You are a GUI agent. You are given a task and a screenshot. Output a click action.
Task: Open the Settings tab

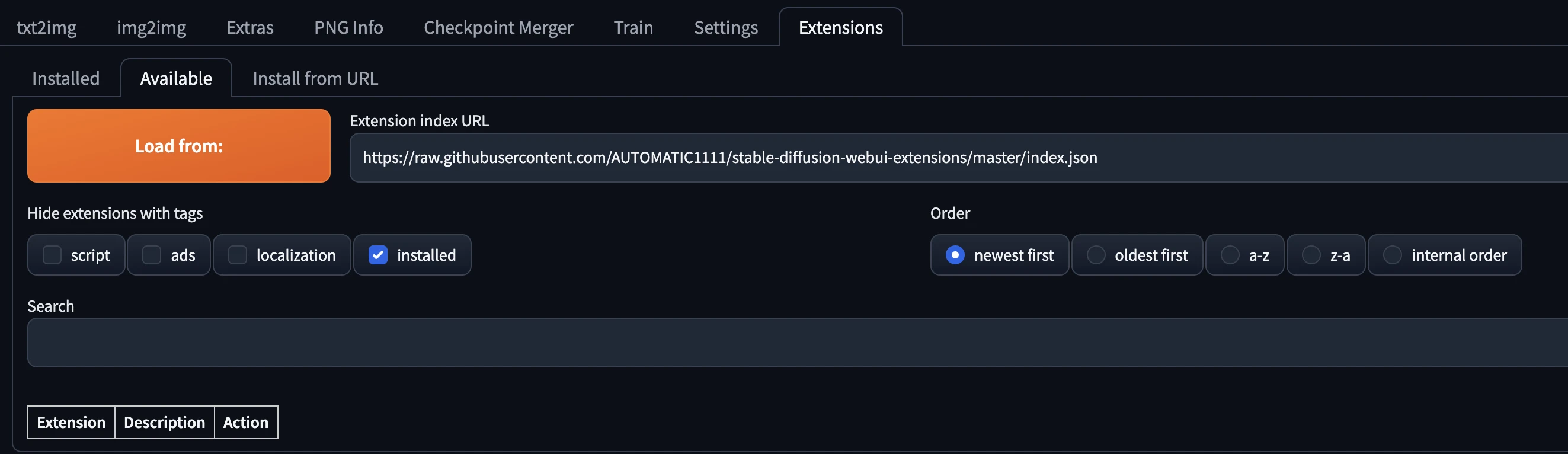tap(725, 27)
